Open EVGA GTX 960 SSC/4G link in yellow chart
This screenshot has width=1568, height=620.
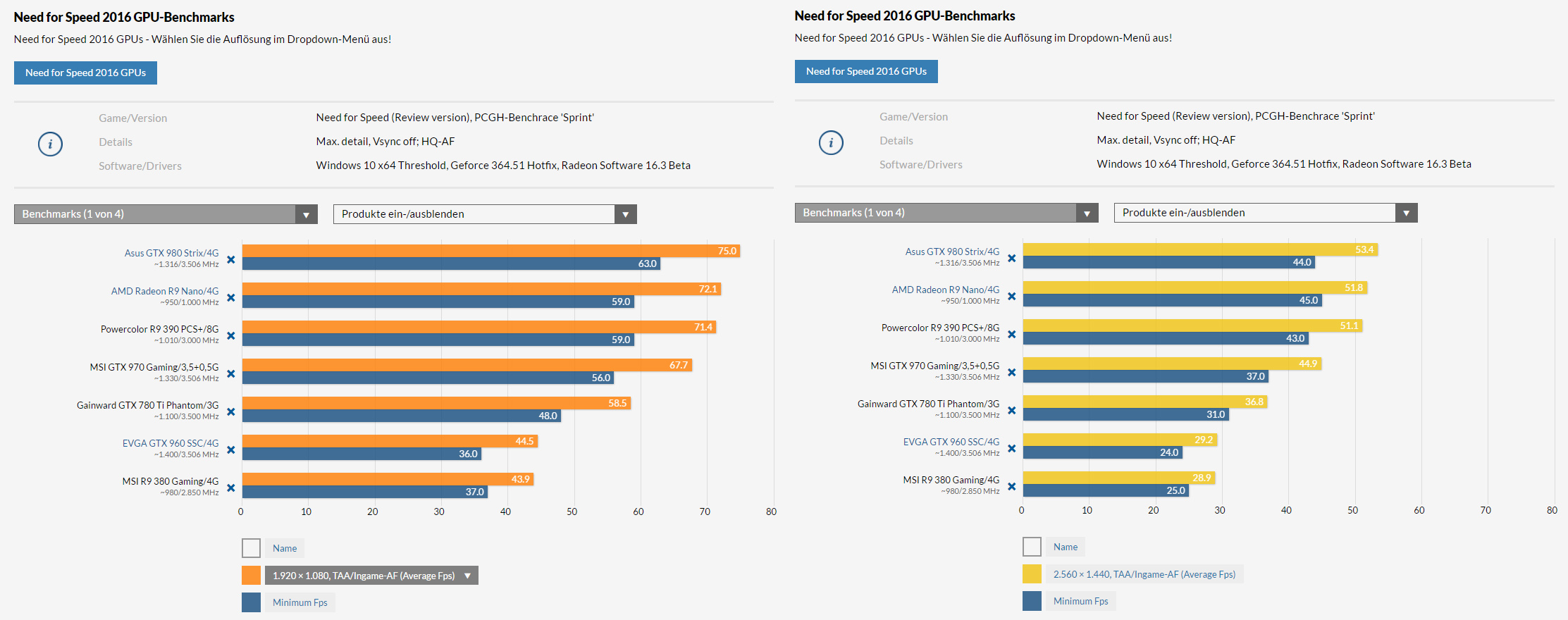click(x=951, y=442)
